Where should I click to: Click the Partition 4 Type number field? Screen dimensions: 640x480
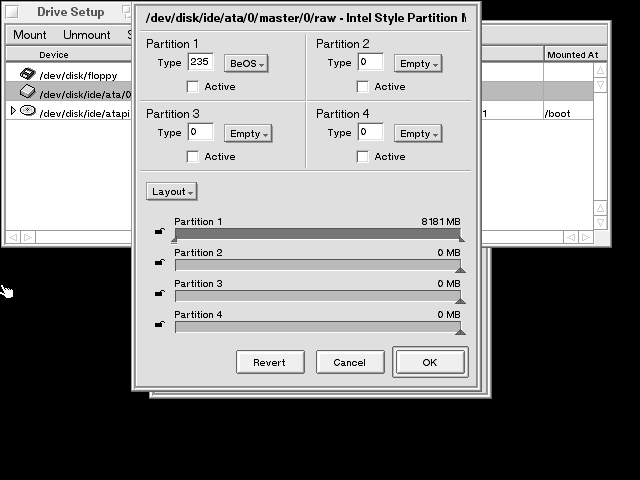371,132
